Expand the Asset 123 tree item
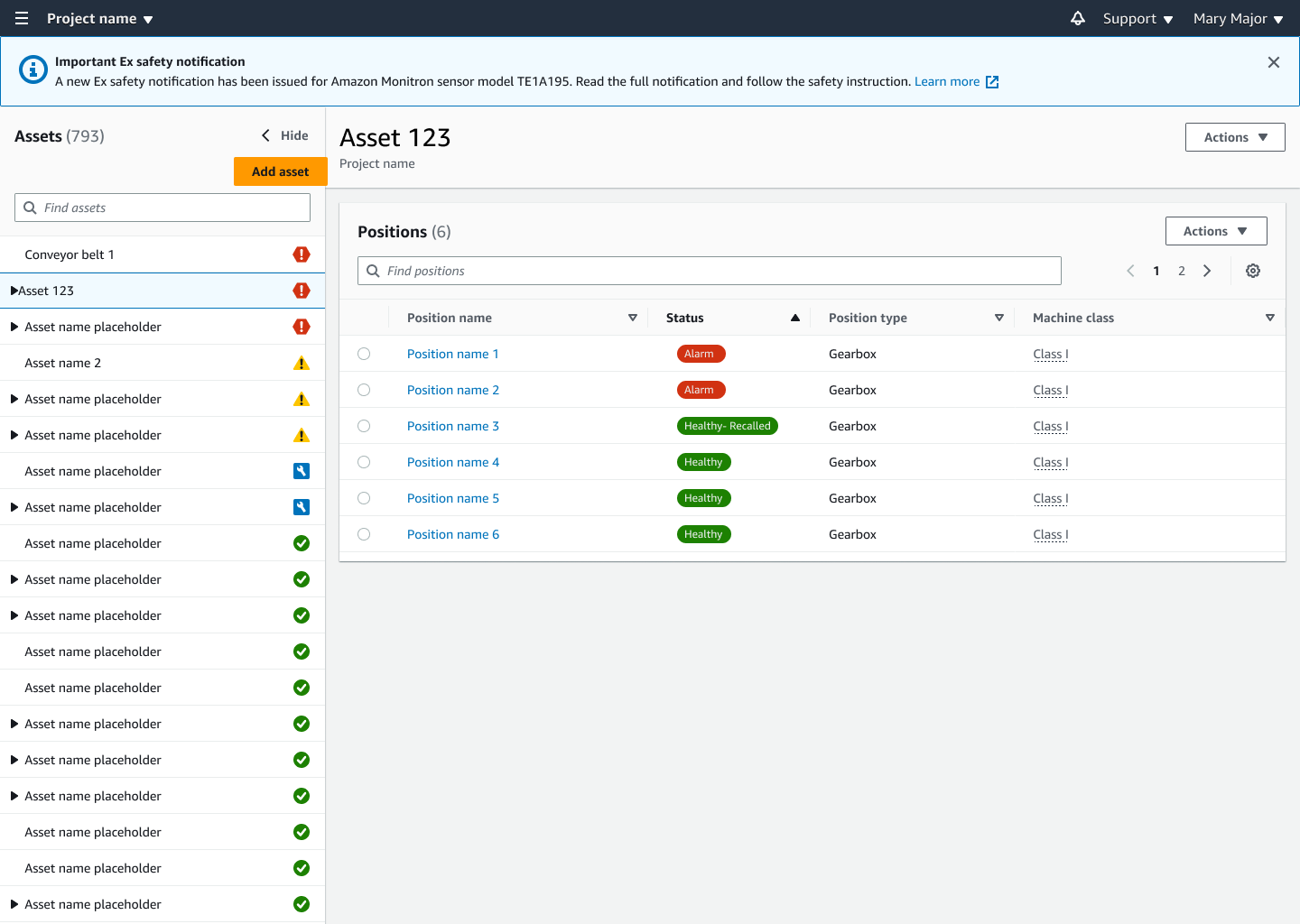The height and width of the screenshot is (924, 1300). [14, 290]
